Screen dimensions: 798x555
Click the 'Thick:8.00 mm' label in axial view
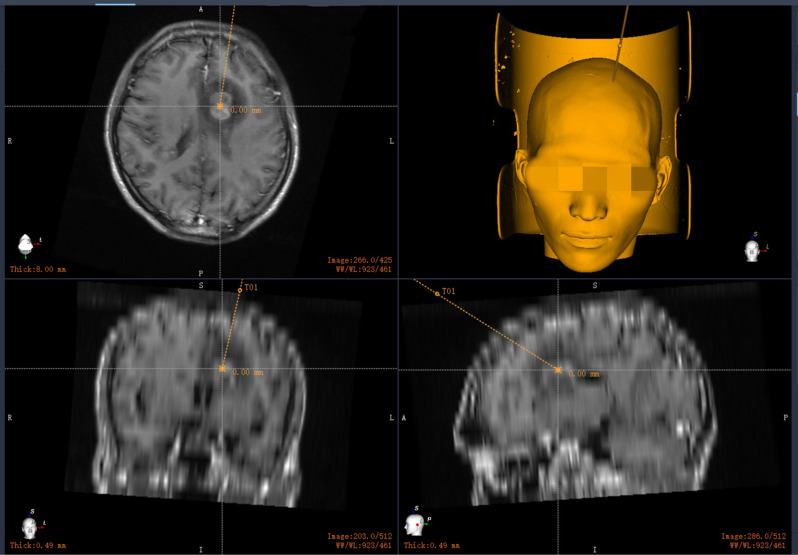pyautogui.click(x=38, y=269)
